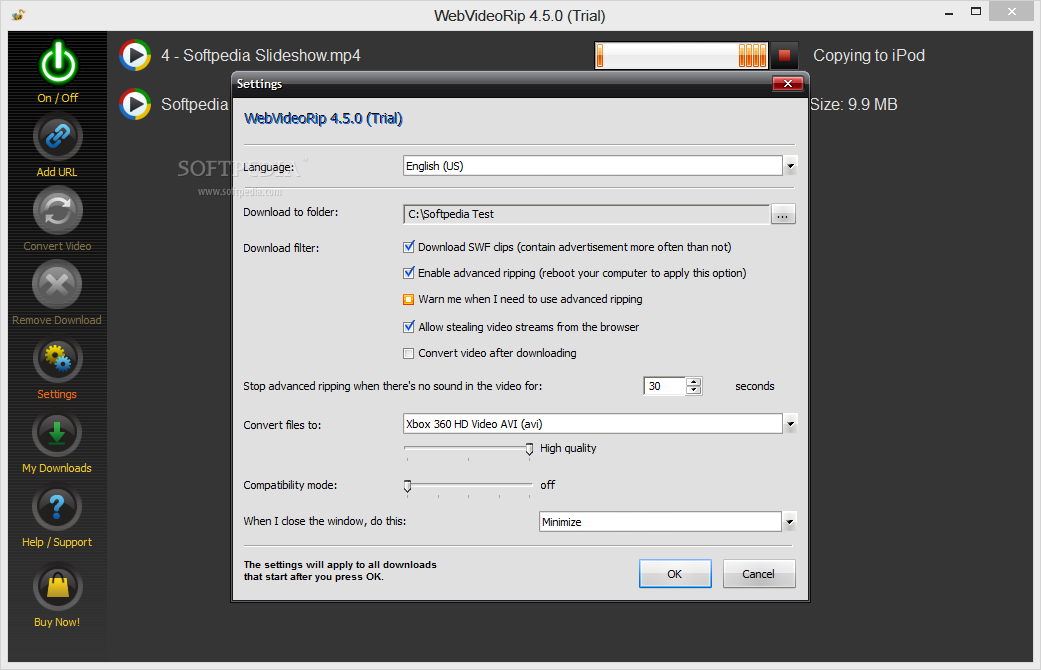Uncheck Allow stealing video streams checkbox
1041x670 pixels.
click(409, 327)
